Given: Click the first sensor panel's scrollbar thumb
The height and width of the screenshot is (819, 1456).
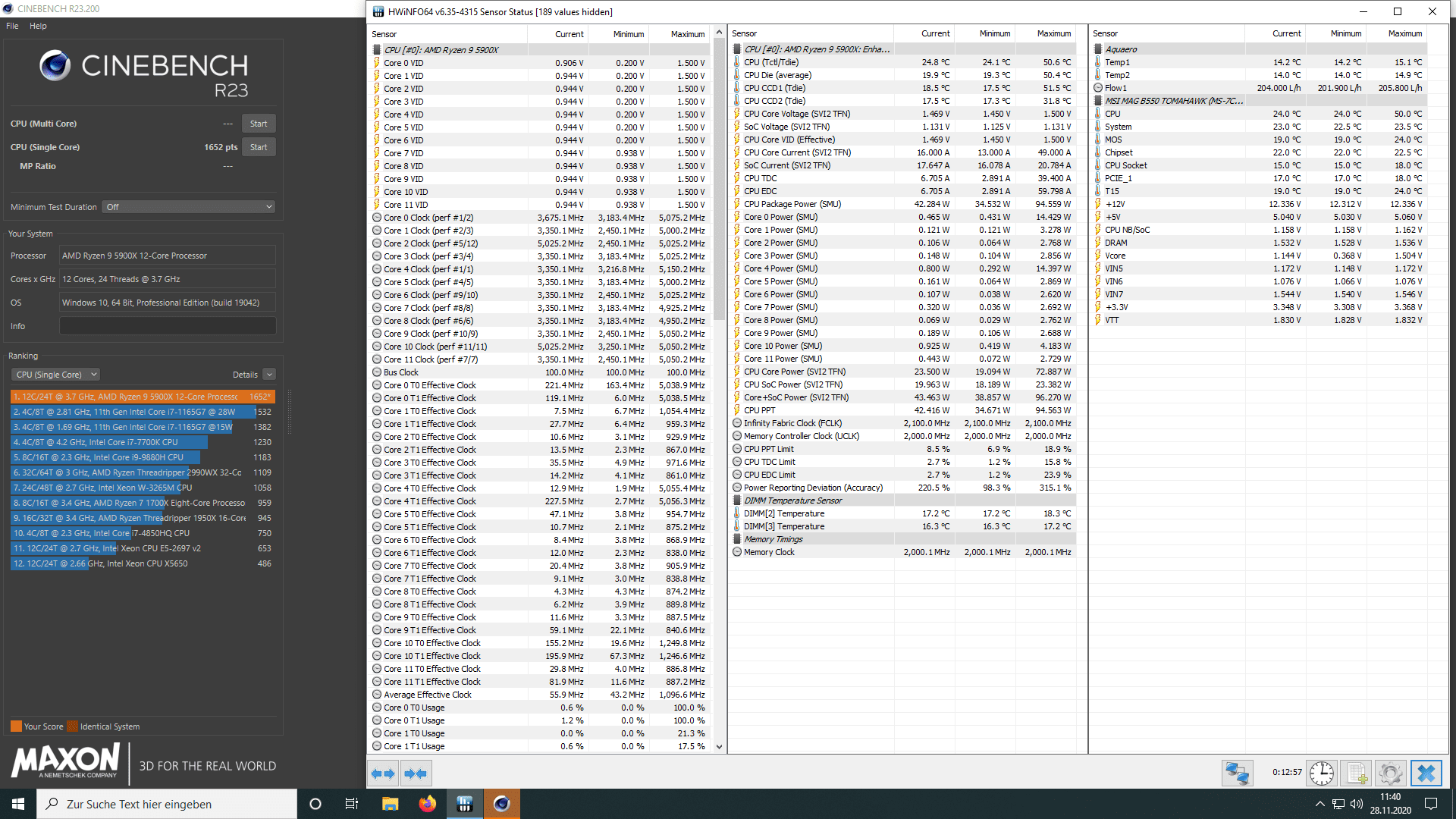Looking at the screenshot, I should pyautogui.click(x=719, y=180).
